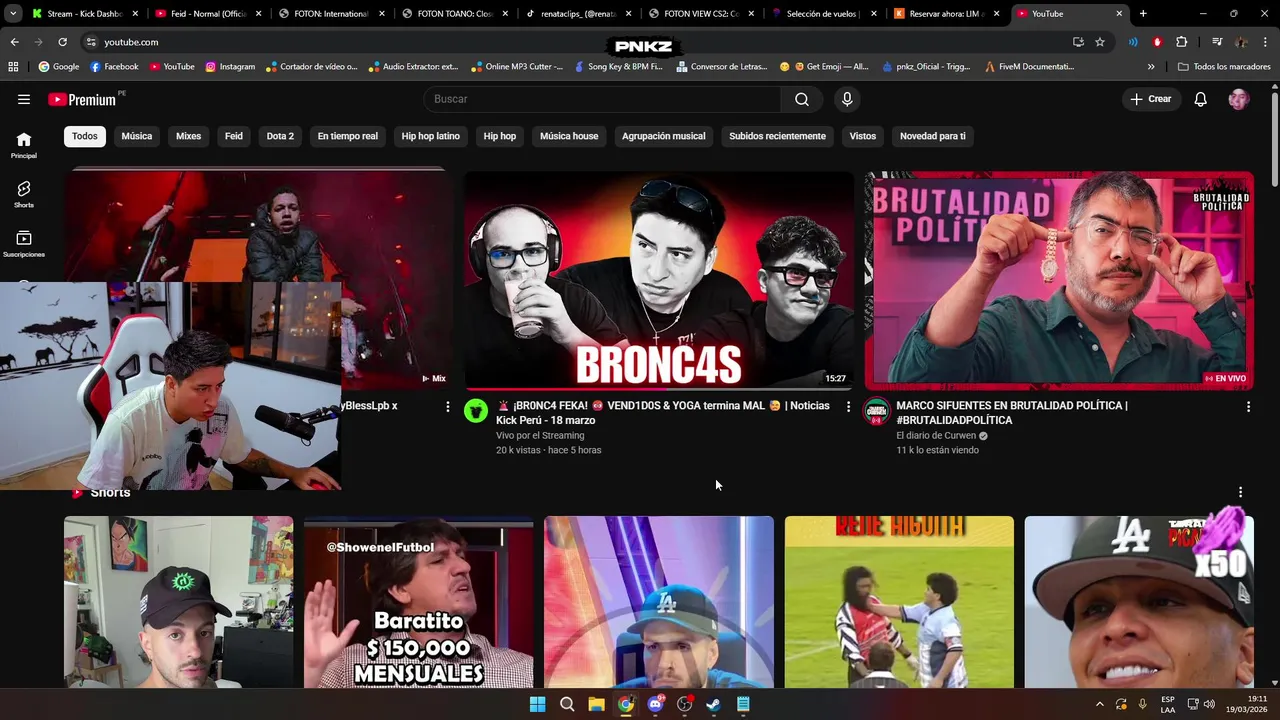The image size is (1280, 720).
Task: Open the Chrome extensions puzzle icon
Action: pyautogui.click(x=1181, y=42)
